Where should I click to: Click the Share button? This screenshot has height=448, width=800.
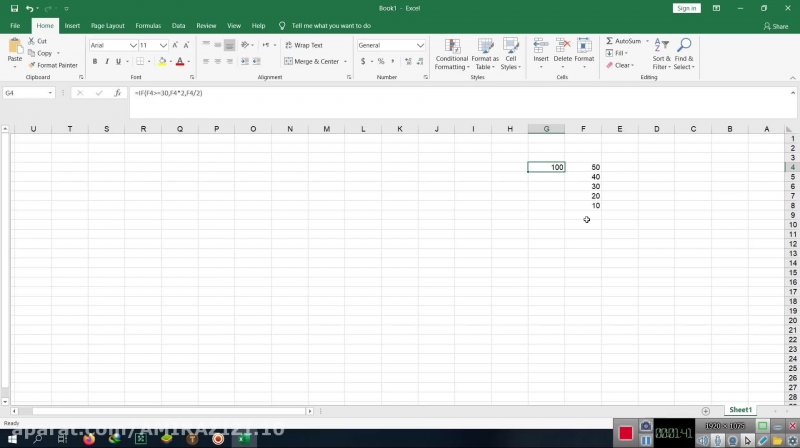(x=774, y=26)
